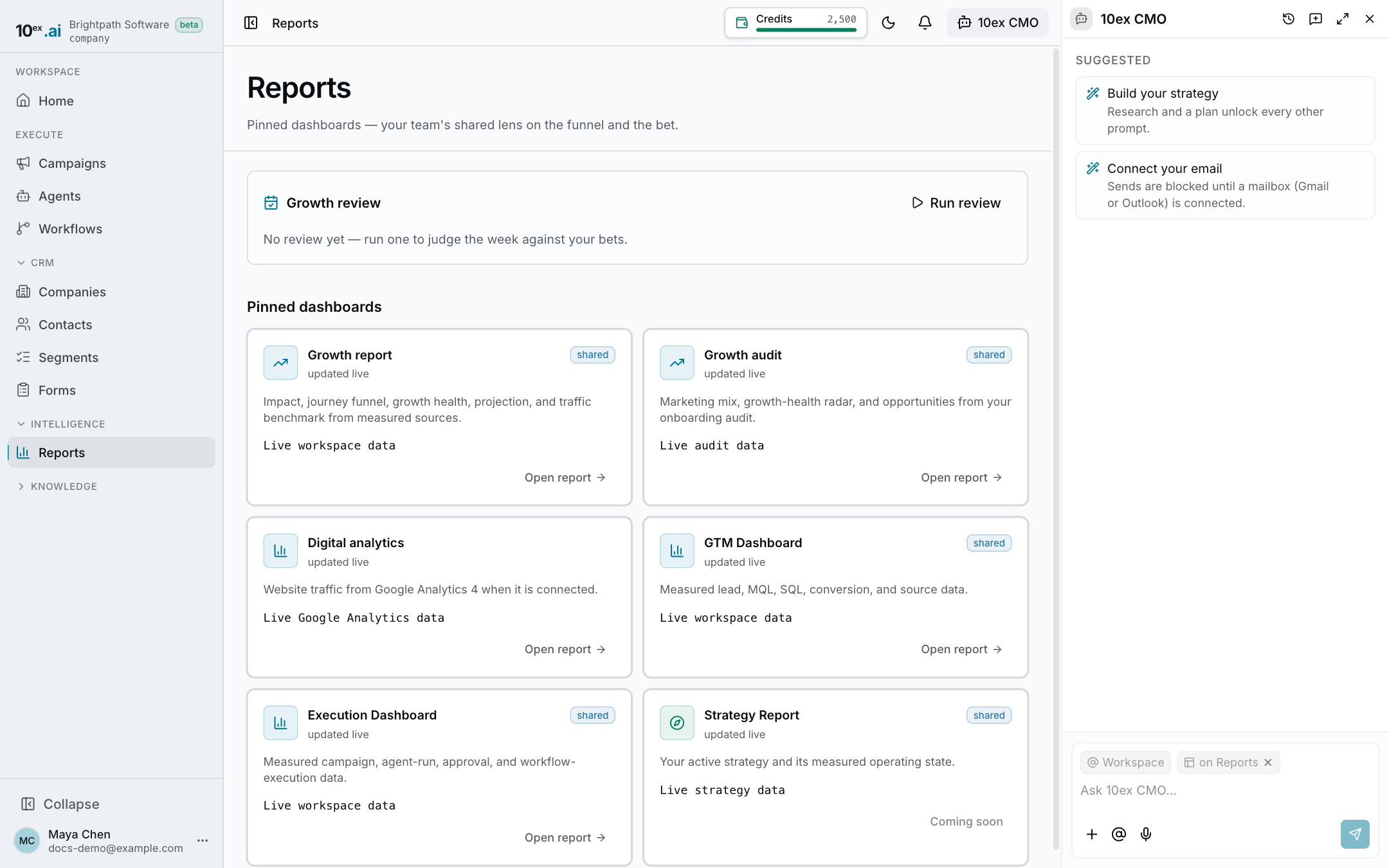
Task: Remove the 'on Reports' context chip
Action: (x=1268, y=763)
